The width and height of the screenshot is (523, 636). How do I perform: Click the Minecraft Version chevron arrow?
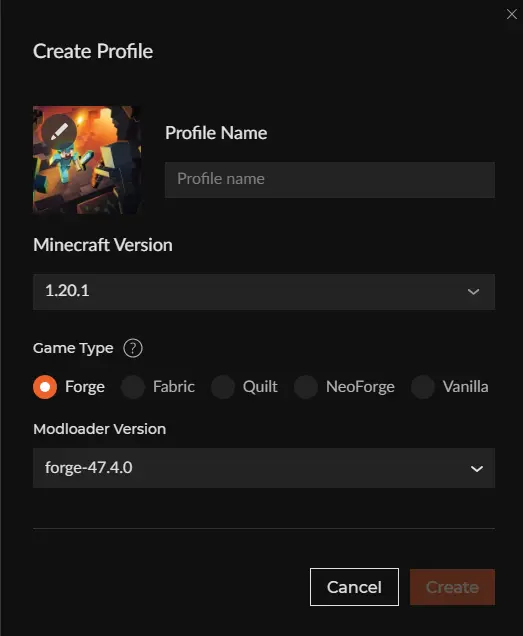click(473, 292)
